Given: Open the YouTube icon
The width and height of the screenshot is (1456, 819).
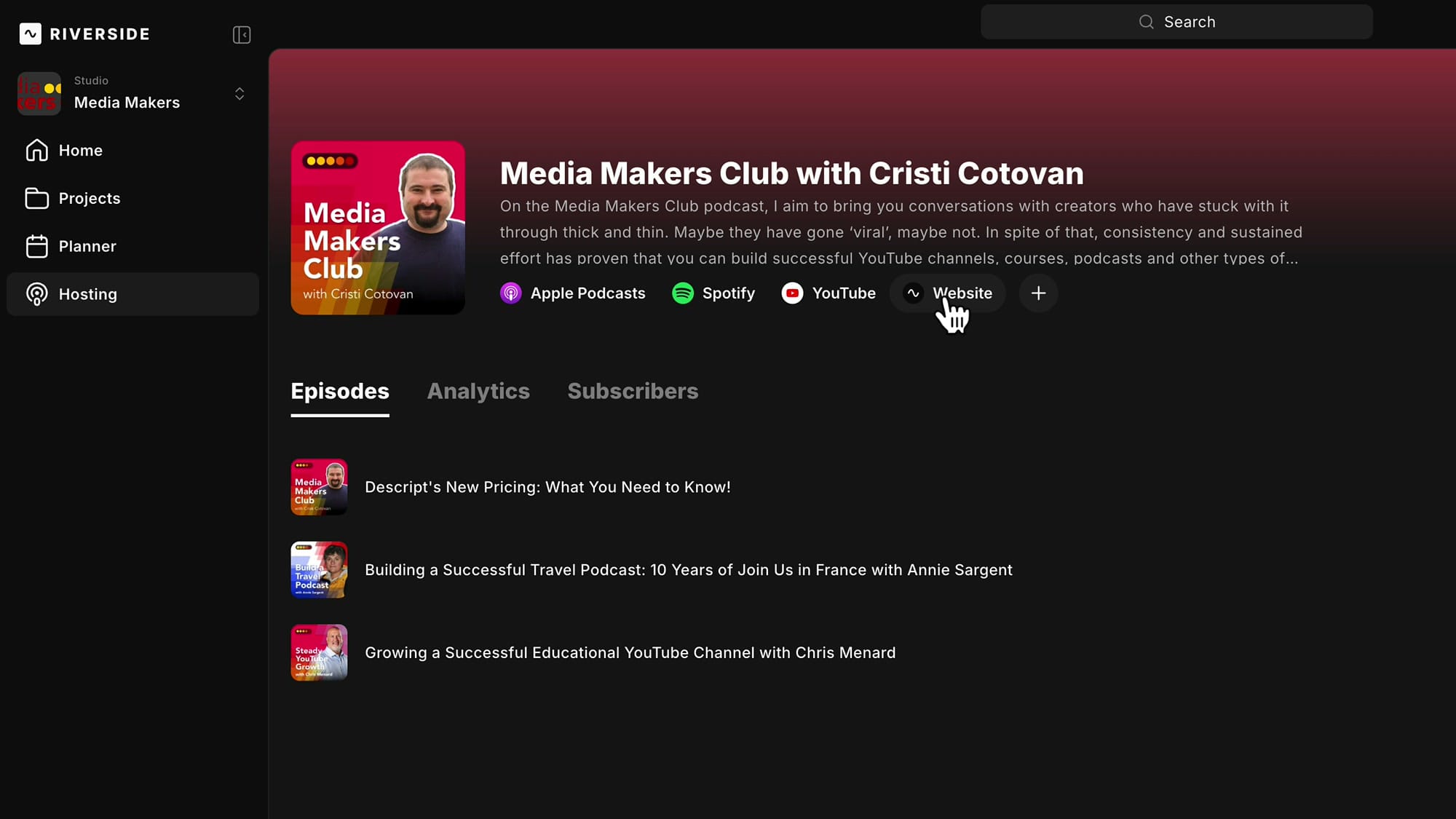Looking at the screenshot, I should pos(791,293).
